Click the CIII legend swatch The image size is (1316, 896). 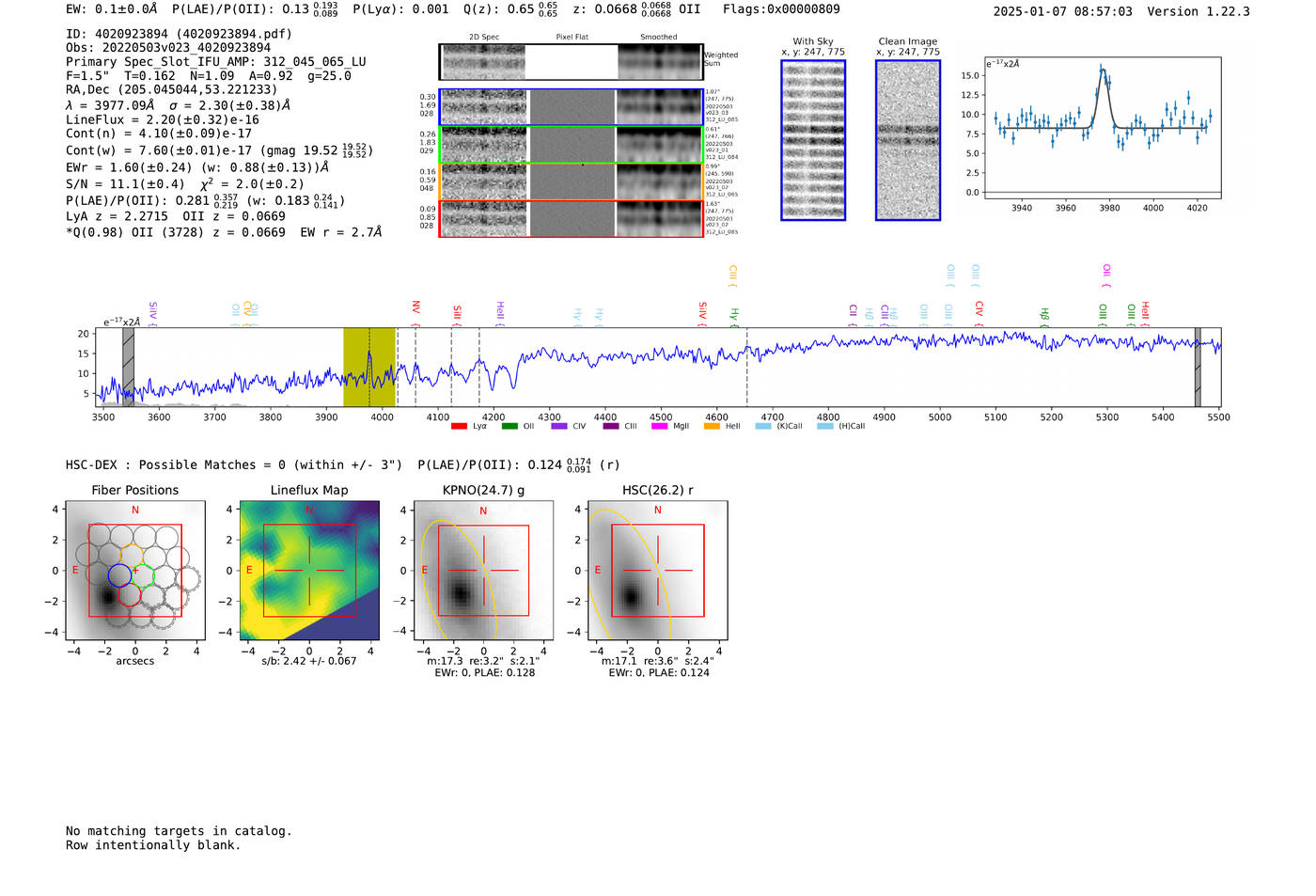[x=611, y=426]
